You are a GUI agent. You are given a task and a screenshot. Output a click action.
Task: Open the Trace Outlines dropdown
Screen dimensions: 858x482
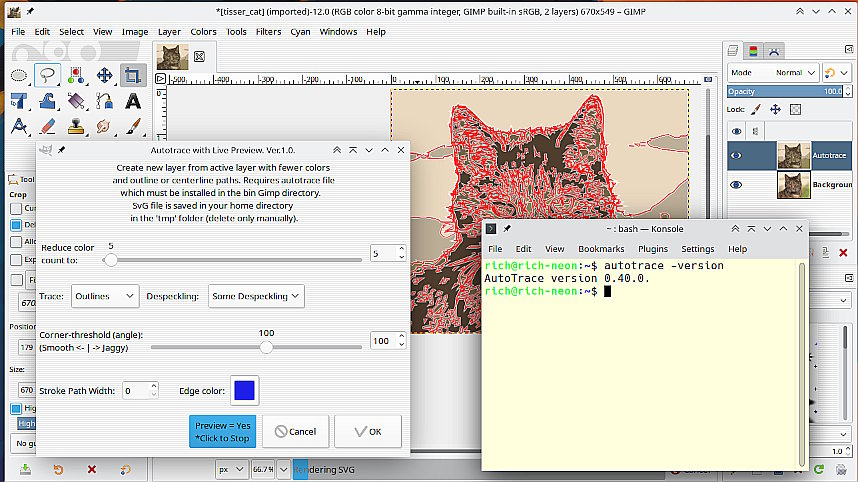(x=105, y=296)
